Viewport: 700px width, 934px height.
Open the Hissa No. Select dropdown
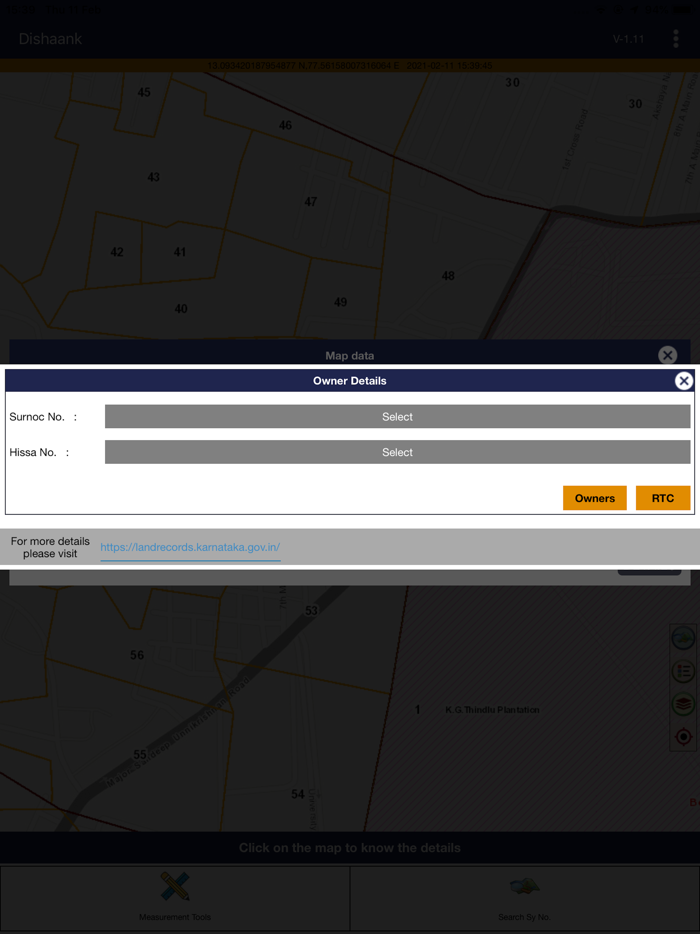[x=397, y=452]
